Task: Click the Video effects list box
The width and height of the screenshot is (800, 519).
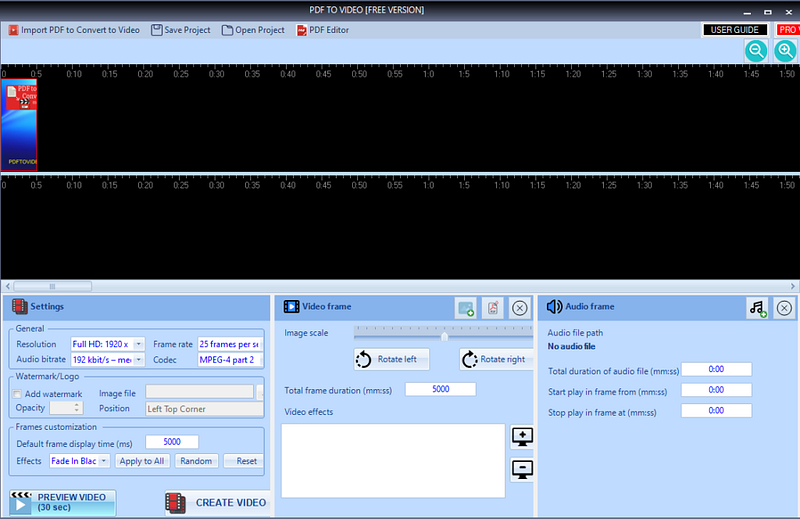Action: [393, 460]
